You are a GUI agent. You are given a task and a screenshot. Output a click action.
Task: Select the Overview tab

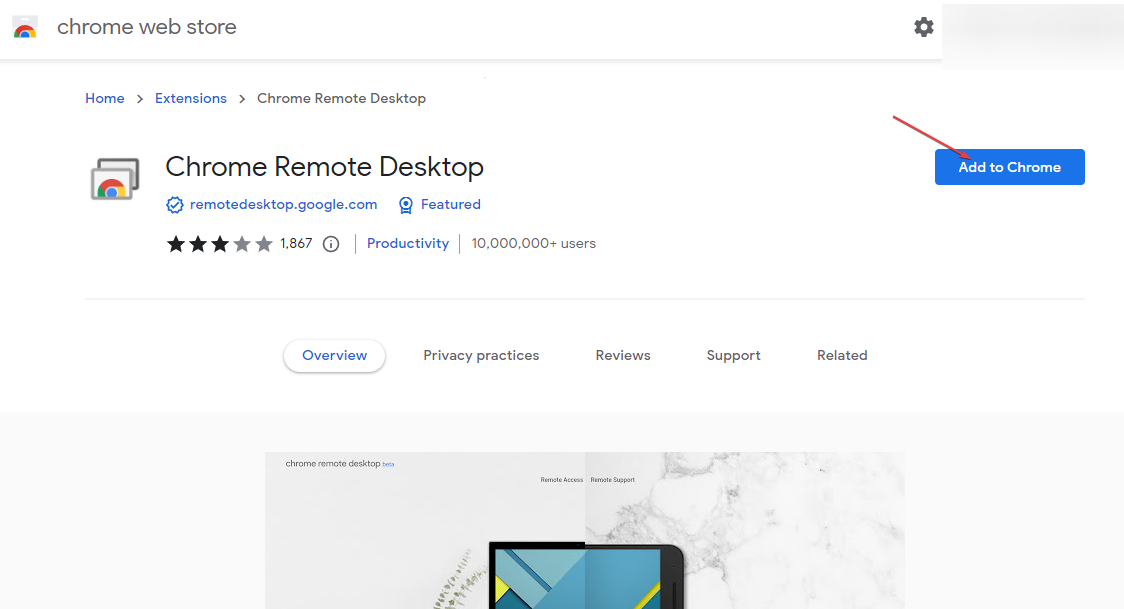pos(334,355)
